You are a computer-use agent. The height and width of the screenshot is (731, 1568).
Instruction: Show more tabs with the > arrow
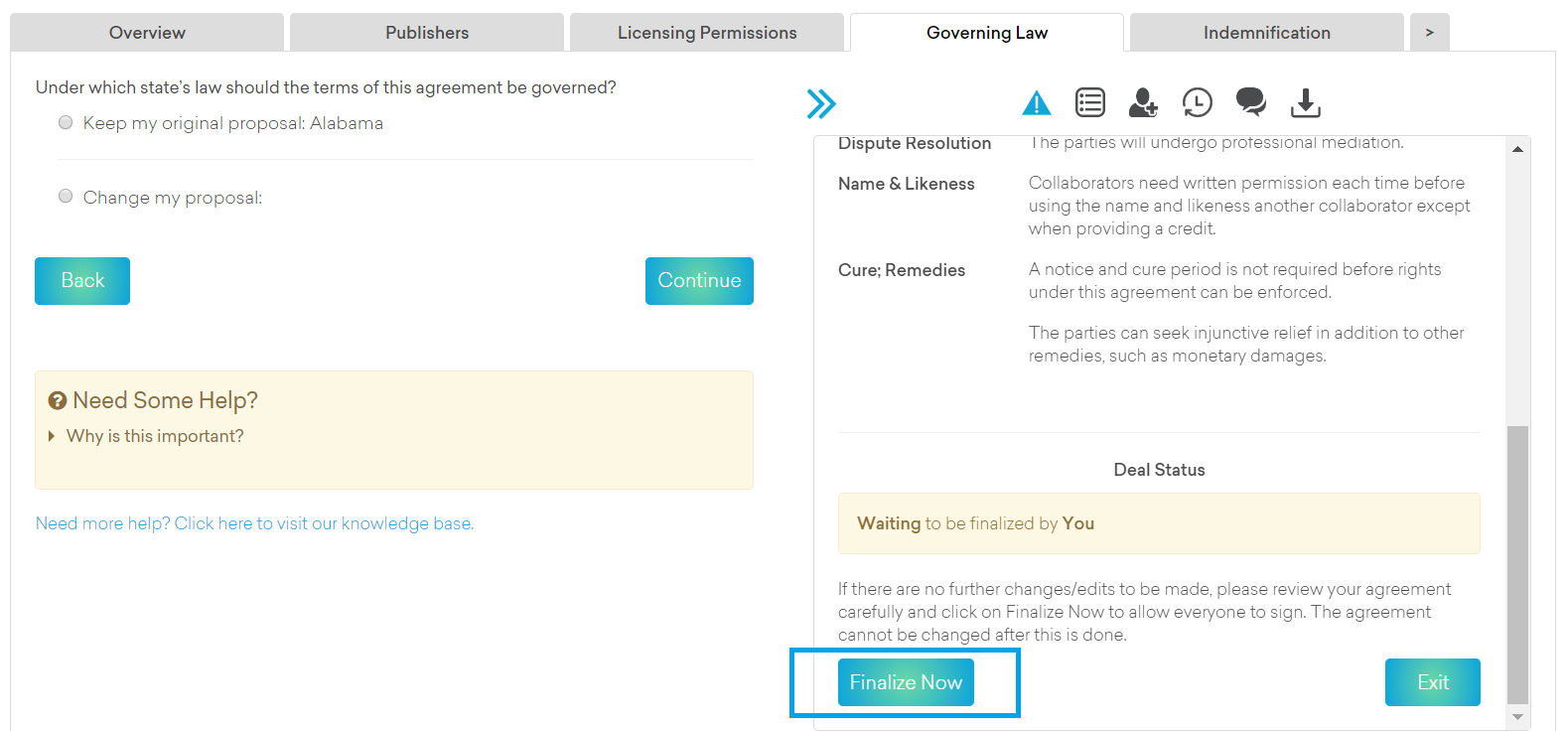(x=1429, y=33)
